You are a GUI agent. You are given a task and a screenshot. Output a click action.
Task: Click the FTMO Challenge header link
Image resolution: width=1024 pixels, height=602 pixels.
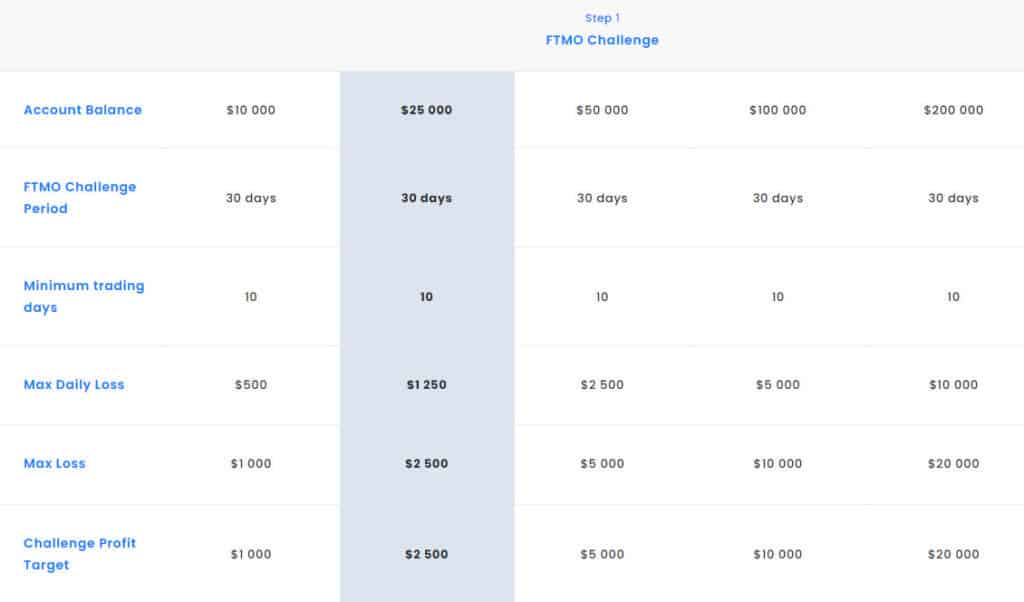(x=601, y=40)
